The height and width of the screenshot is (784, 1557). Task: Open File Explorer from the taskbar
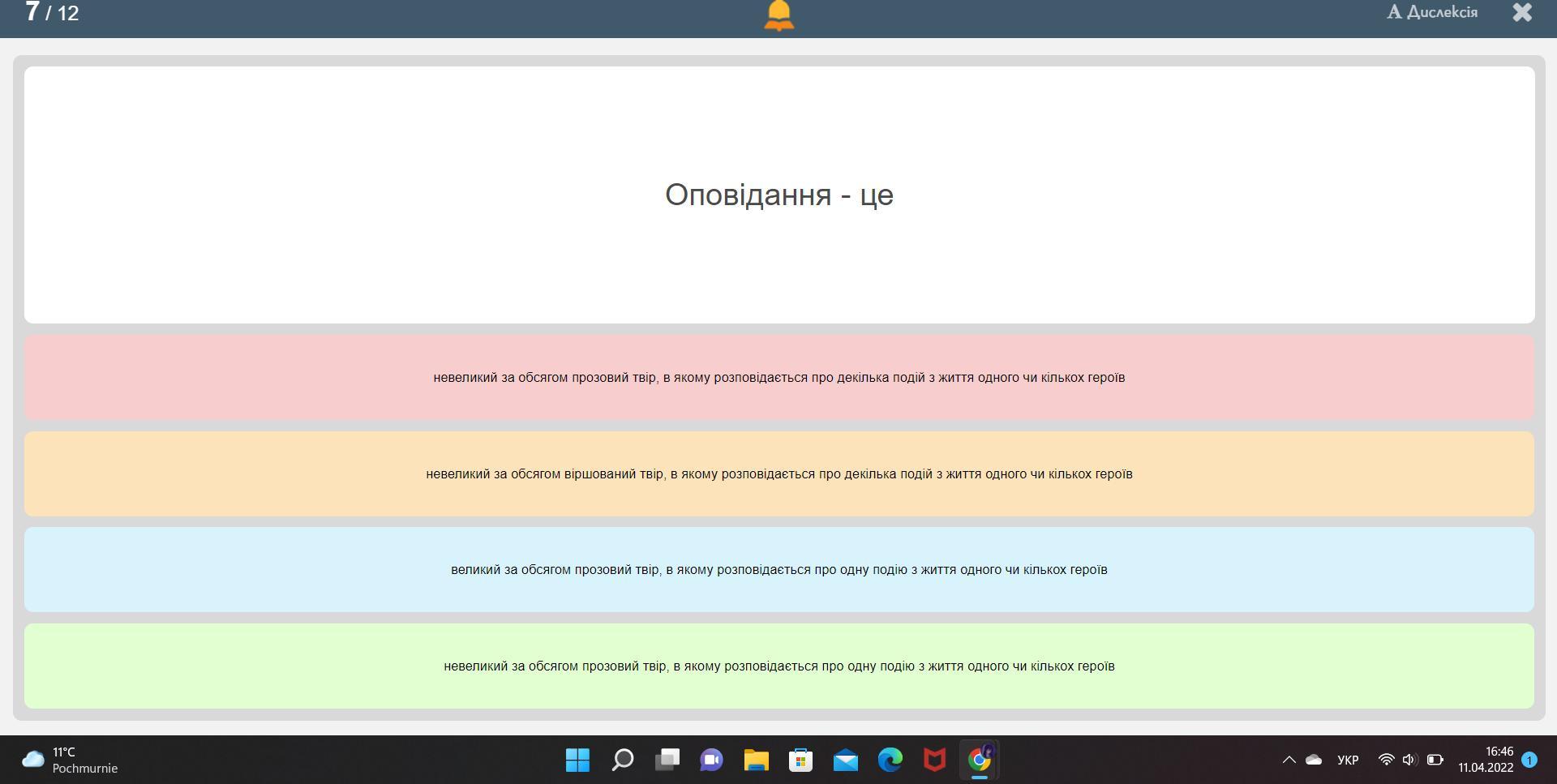pyautogui.click(x=756, y=760)
